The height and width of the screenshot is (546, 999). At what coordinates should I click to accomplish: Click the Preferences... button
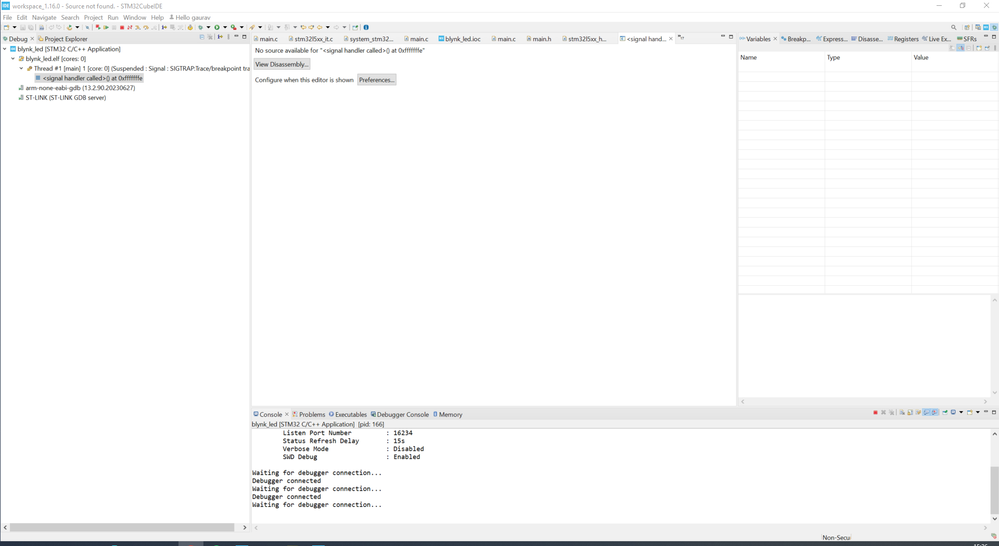point(377,80)
